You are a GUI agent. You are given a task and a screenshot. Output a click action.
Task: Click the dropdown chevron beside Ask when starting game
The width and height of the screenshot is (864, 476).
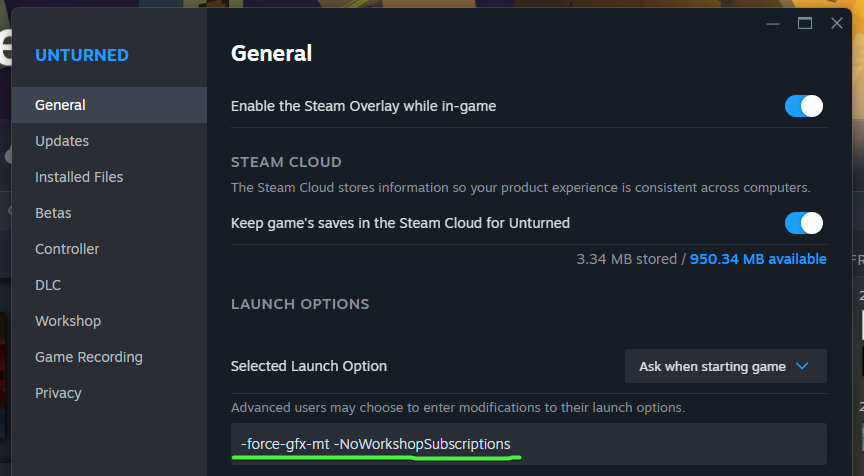[801, 366]
